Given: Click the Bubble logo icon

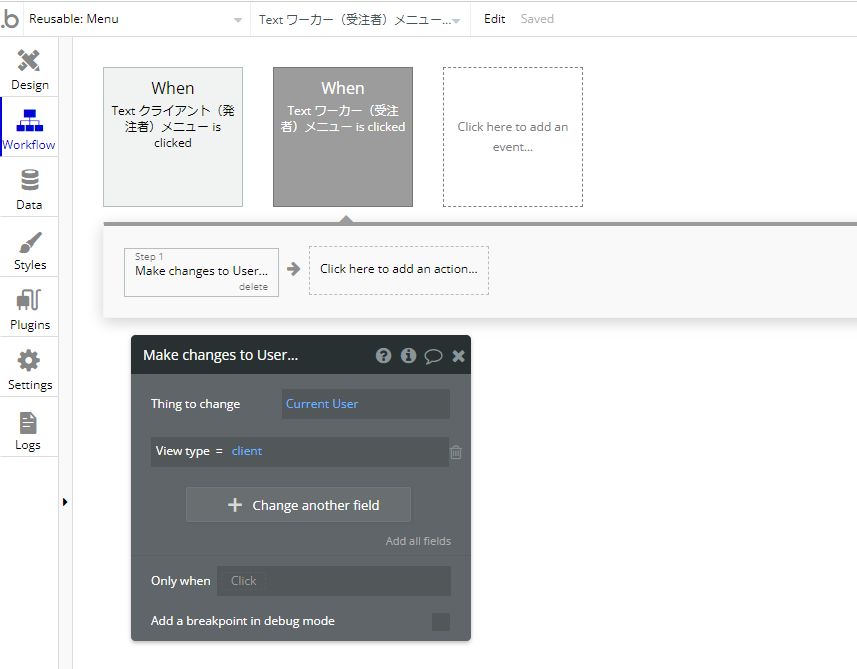Looking at the screenshot, I should tap(10, 19).
